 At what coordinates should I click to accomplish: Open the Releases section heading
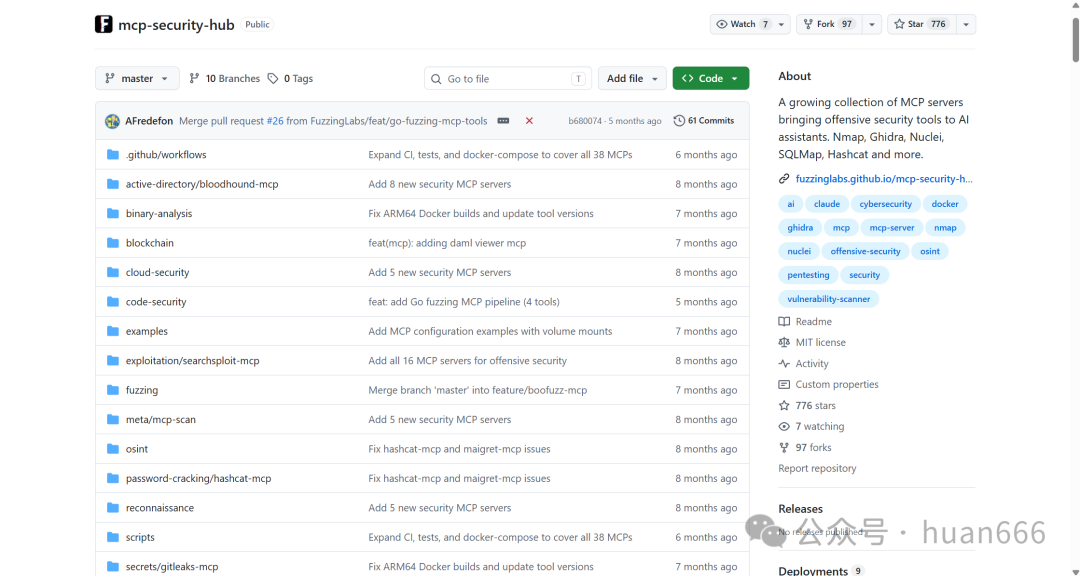[x=800, y=509]
